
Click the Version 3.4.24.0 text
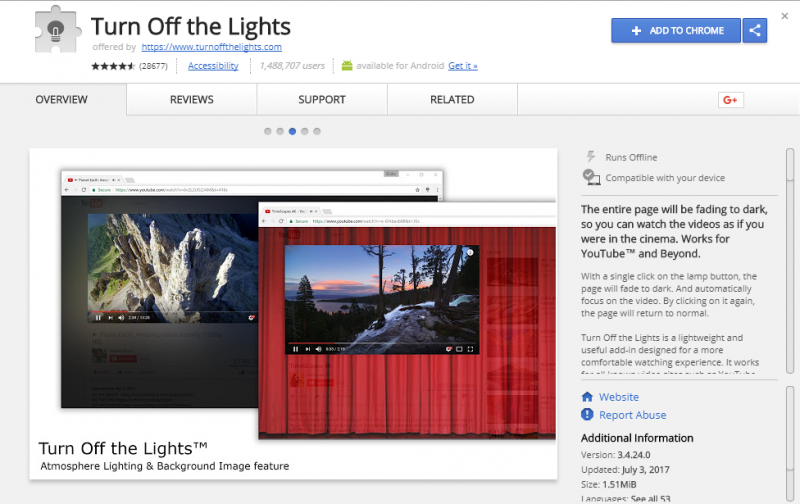(615, 455)
